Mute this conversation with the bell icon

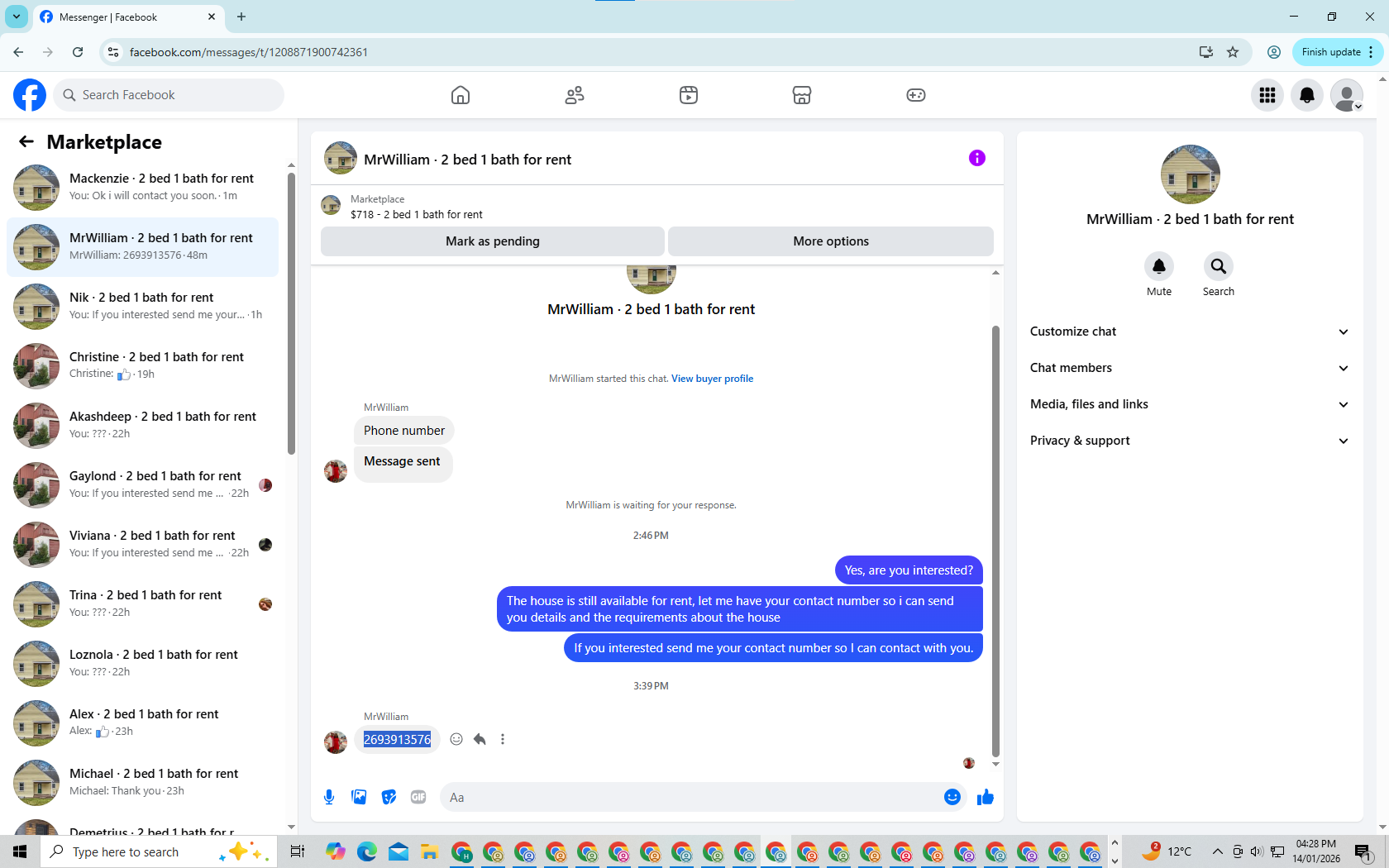pos(1159,266)
